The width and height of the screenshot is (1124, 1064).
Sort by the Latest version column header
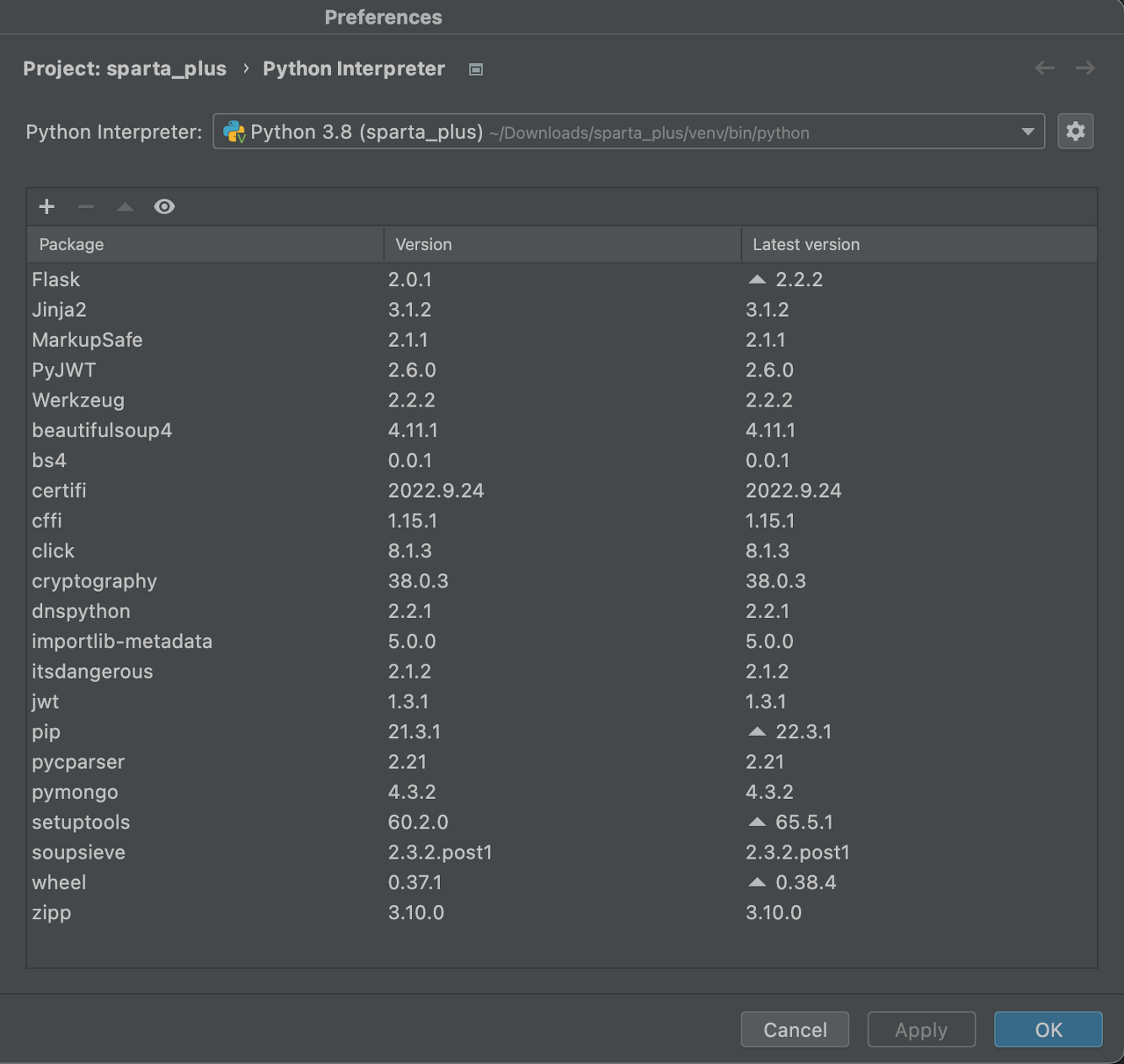point(919,244)
